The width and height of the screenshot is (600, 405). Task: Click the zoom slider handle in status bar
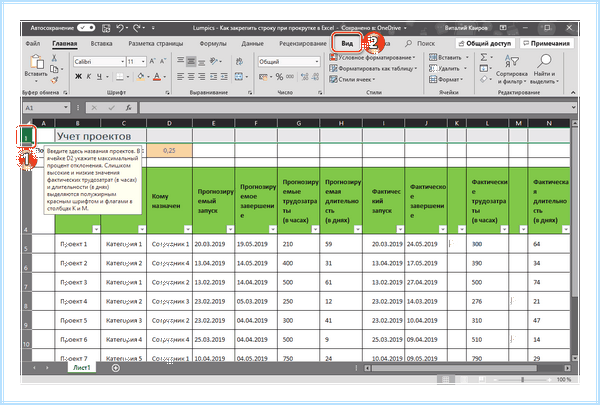(x=522, y=379)
